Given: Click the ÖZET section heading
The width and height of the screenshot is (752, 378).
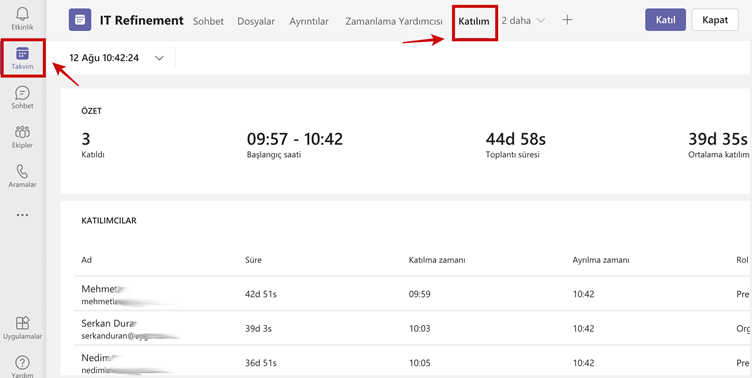Looking at the screenshot, I should [x=91, y=111].
